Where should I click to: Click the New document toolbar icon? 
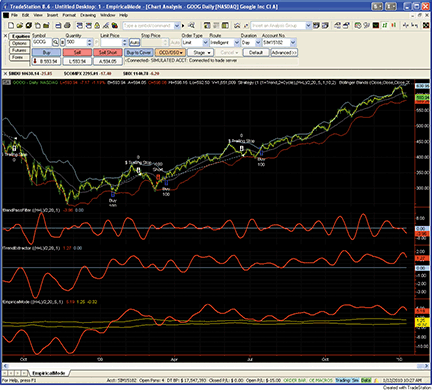tap(11, 25)
